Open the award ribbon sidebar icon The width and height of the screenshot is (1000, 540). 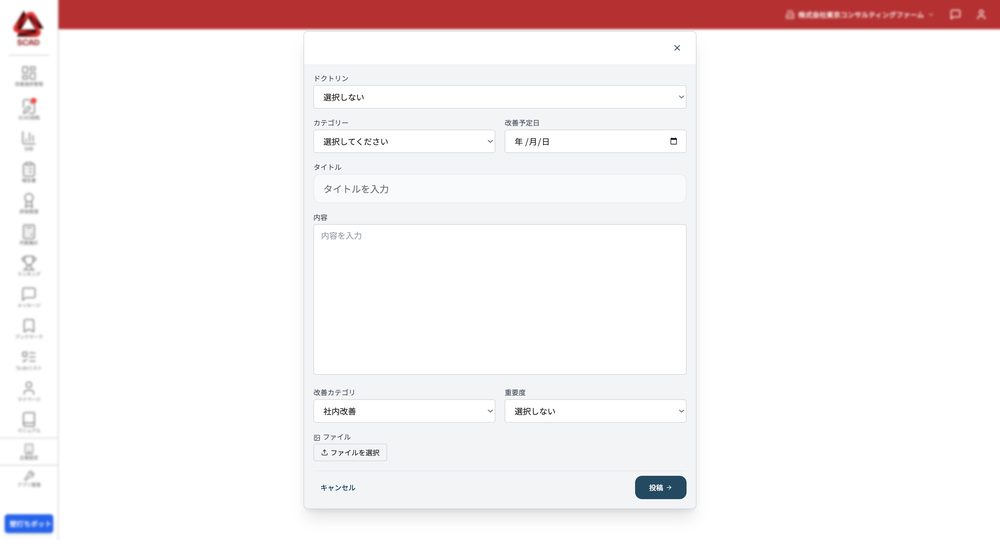29,203
